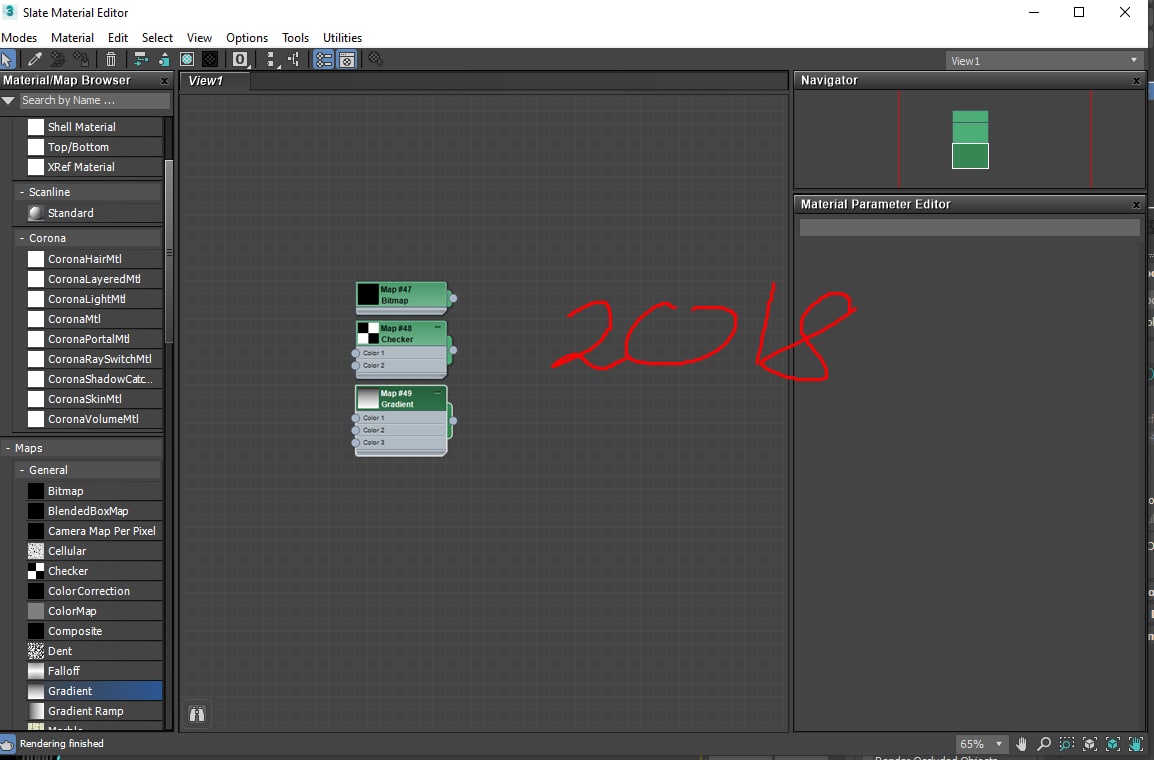Close the Navigator panel
This screenshot has height=760, width=1154.
1136,81
